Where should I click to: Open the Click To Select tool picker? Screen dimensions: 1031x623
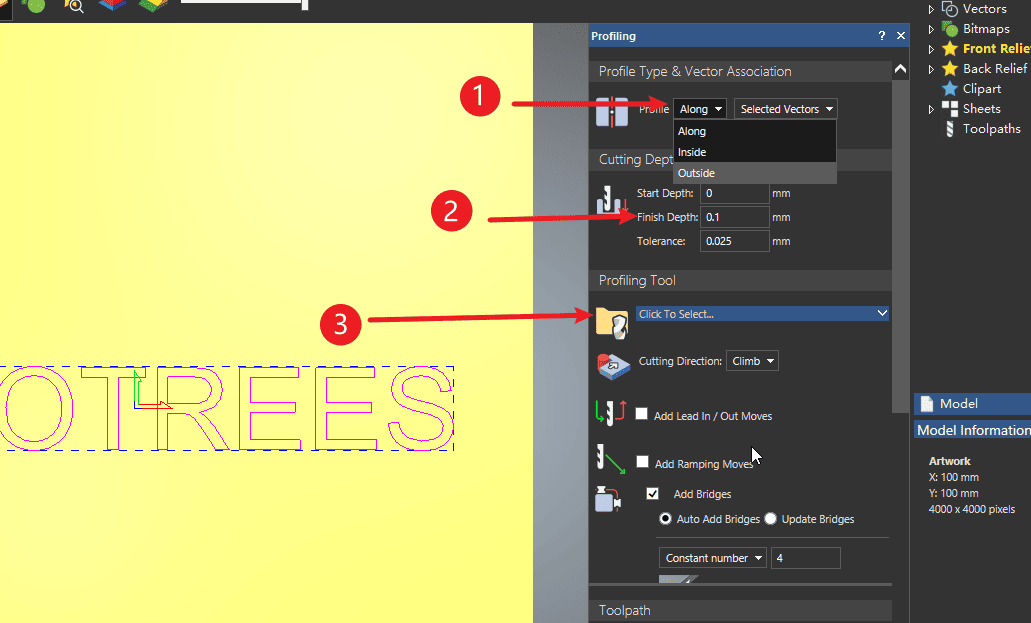762,314
